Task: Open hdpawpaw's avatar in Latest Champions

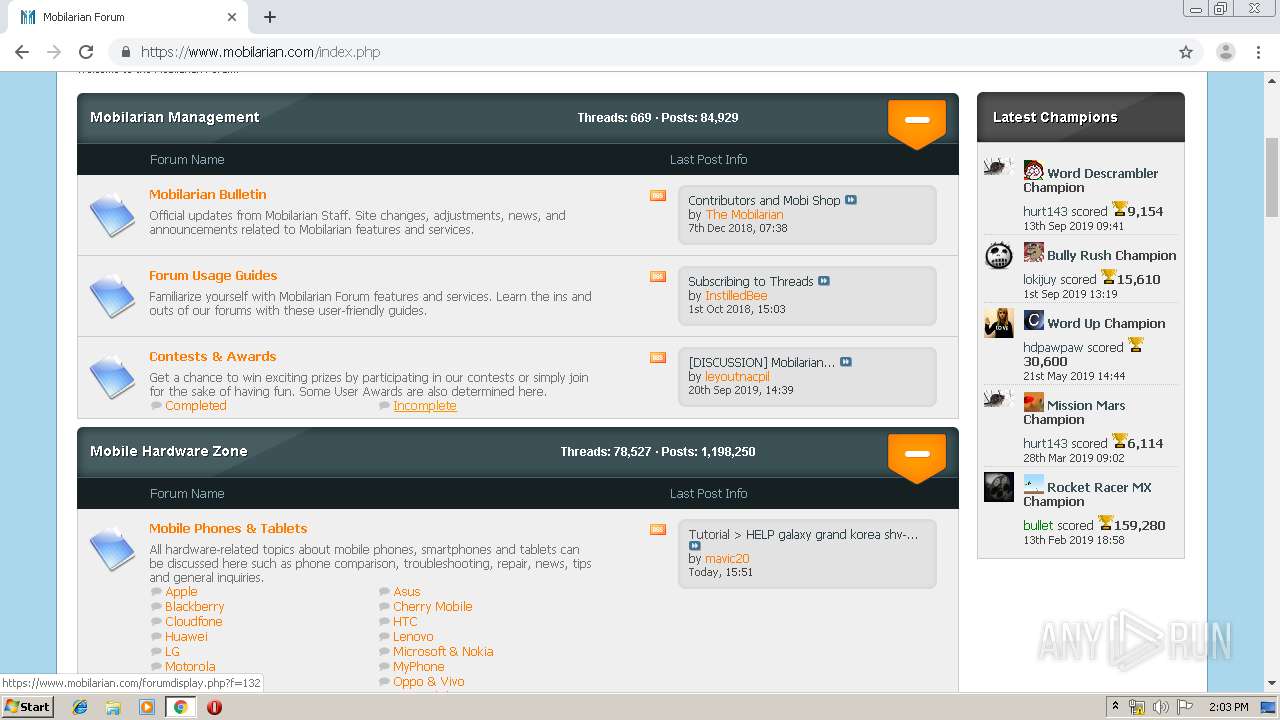Action: [x=999, y=323]
